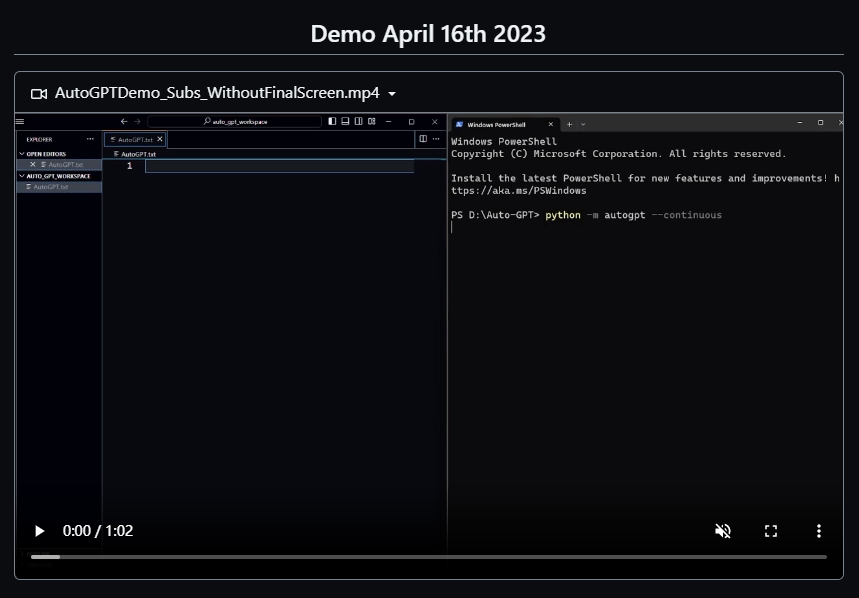Unmute the demo video
Image resolution: width=859 pixels, height=598 pixels.
[723, 531]
